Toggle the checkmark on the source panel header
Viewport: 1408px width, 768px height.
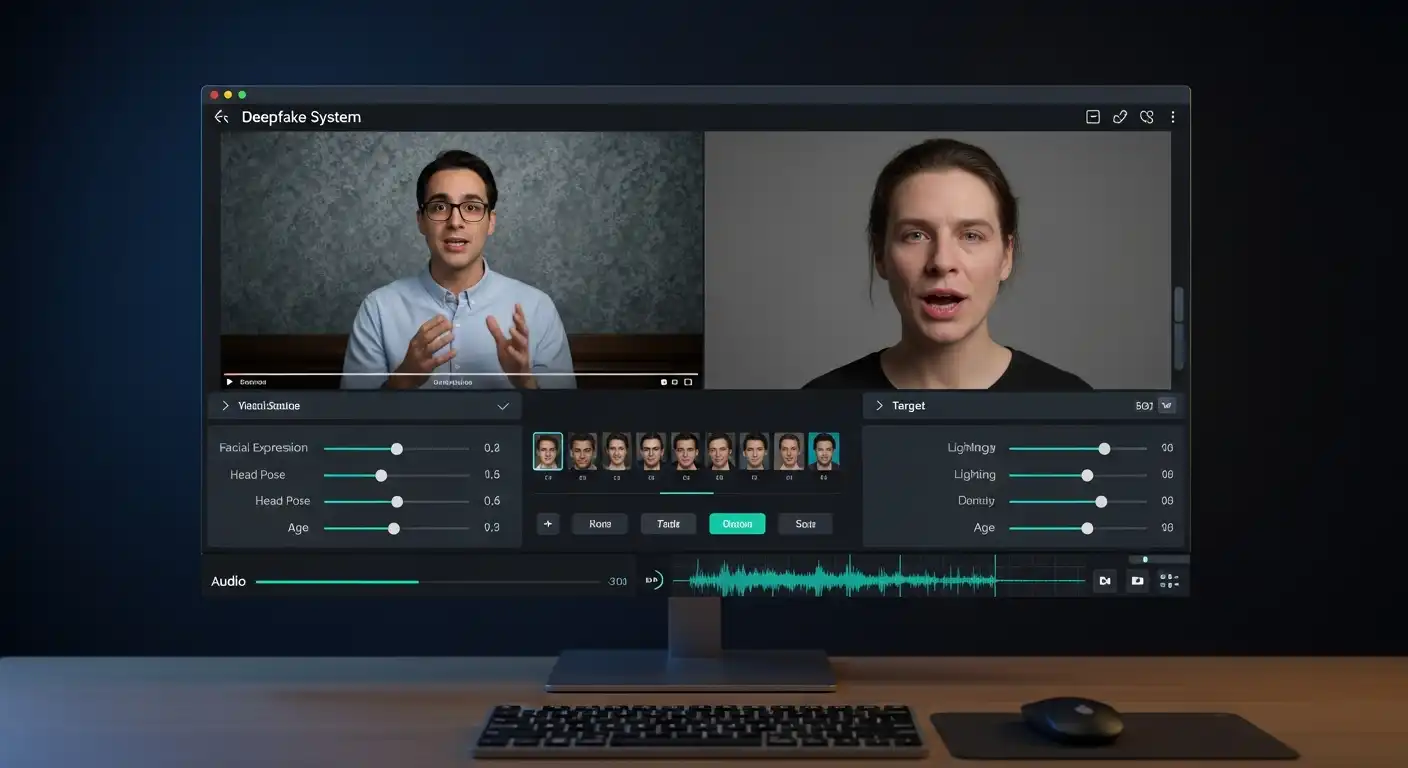(x=503, y=406)
